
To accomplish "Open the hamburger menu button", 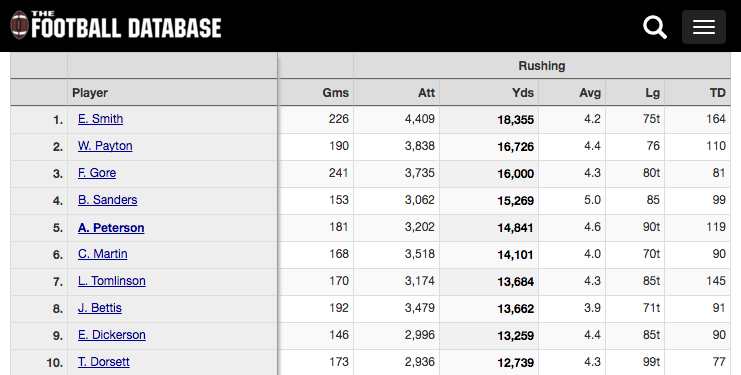I will [x=704, y=27].
